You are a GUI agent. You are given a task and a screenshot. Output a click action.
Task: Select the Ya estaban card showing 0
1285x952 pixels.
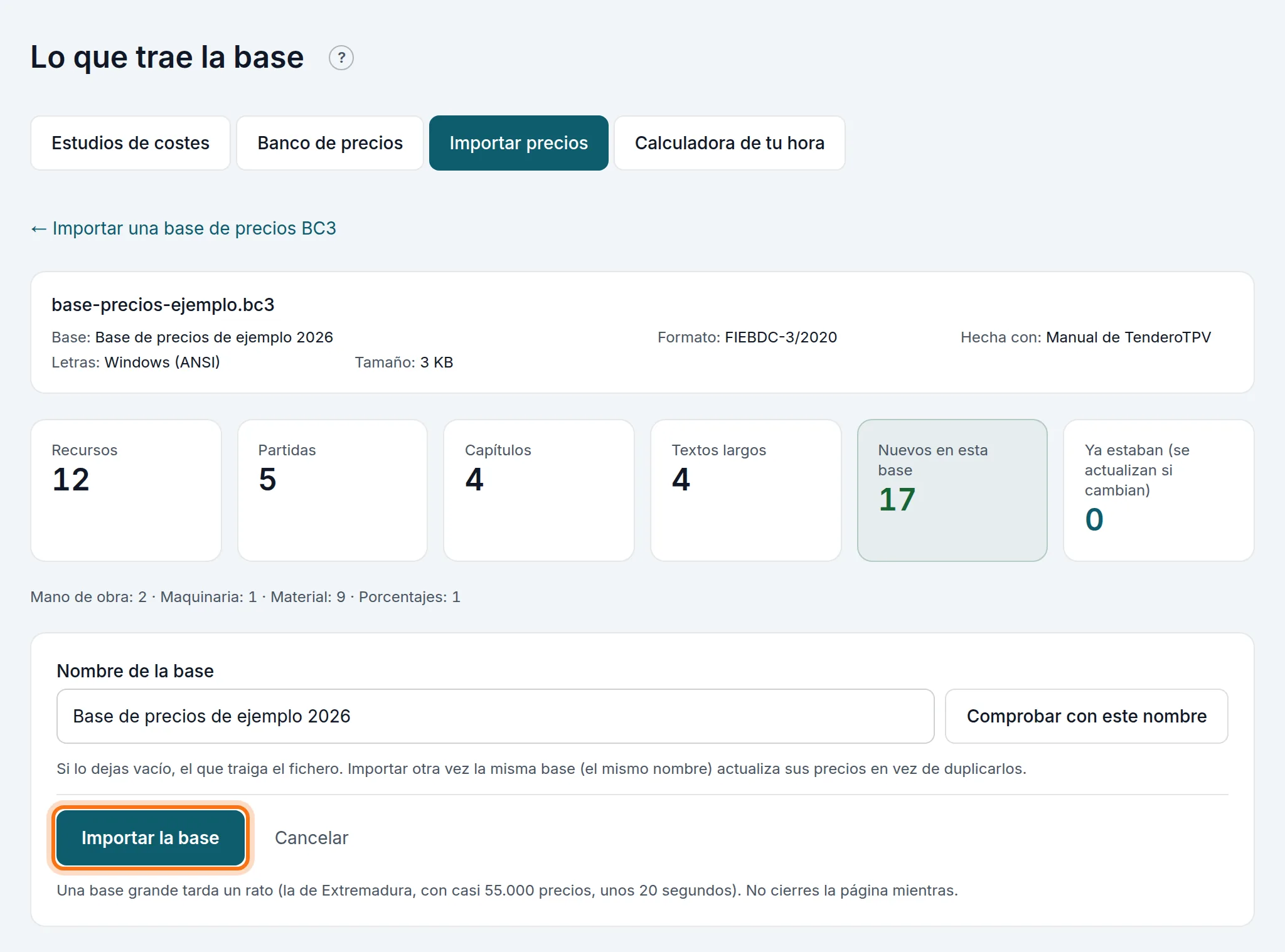tap(1159, 490)
